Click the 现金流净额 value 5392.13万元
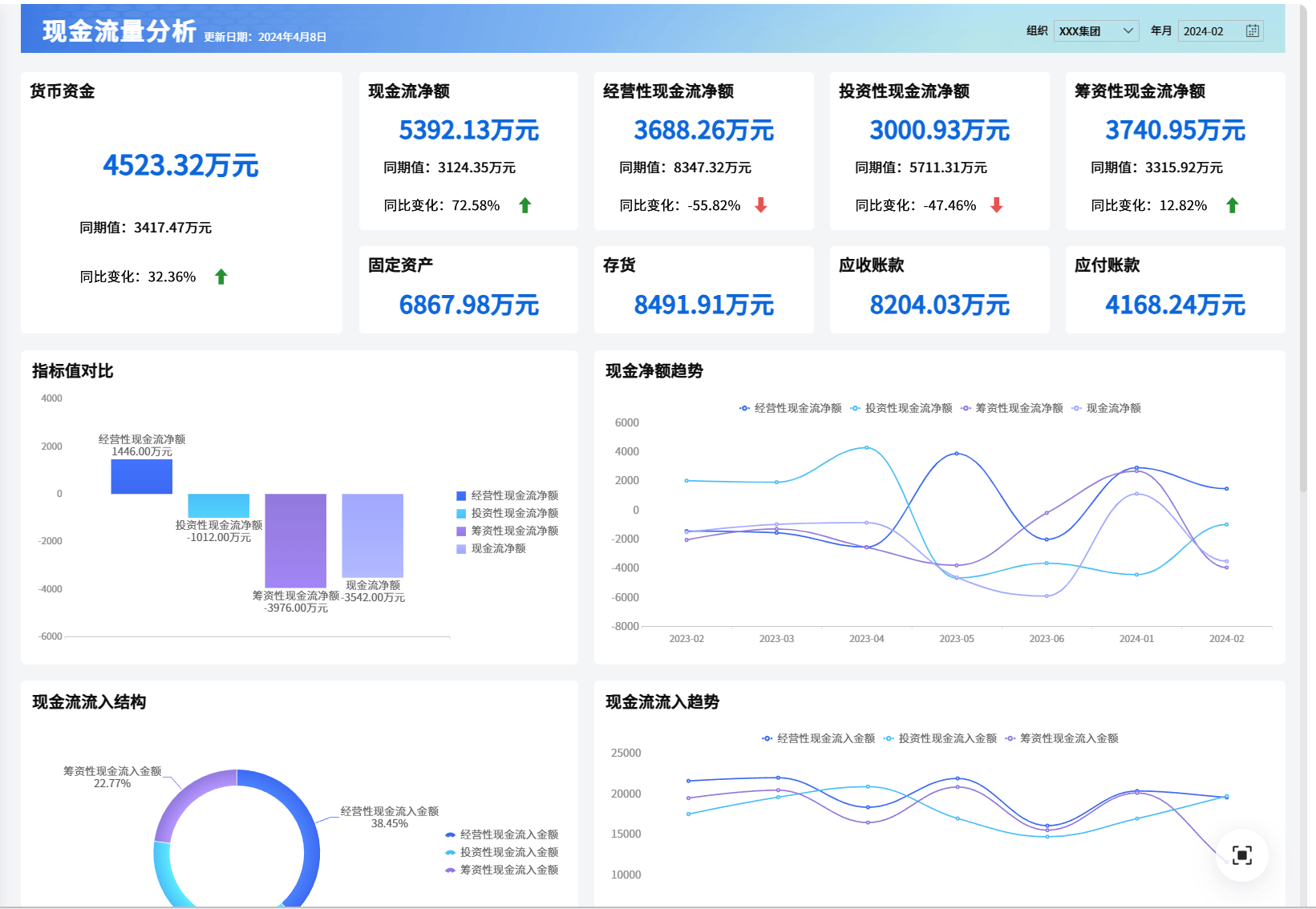 pyautogui.click(x=469, y=130)
